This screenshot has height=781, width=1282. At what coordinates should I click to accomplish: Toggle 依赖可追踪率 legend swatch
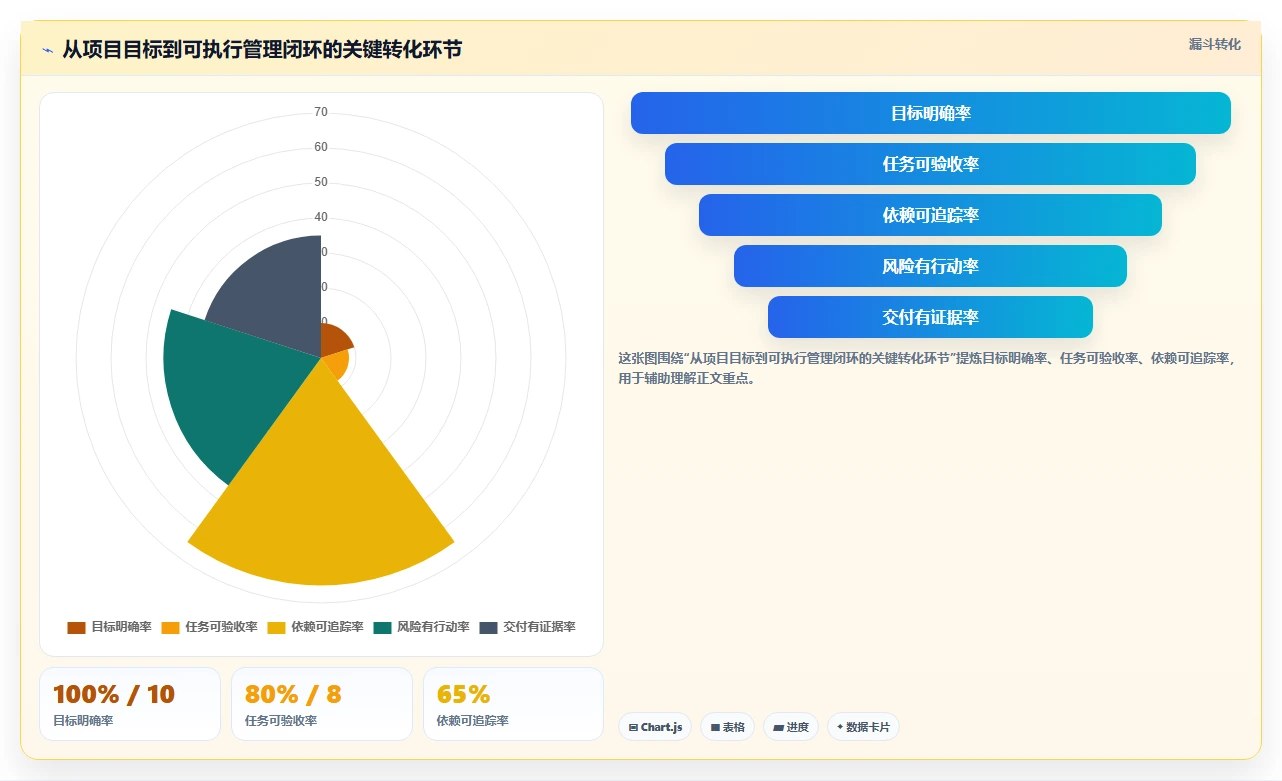[x=276, y=627]
